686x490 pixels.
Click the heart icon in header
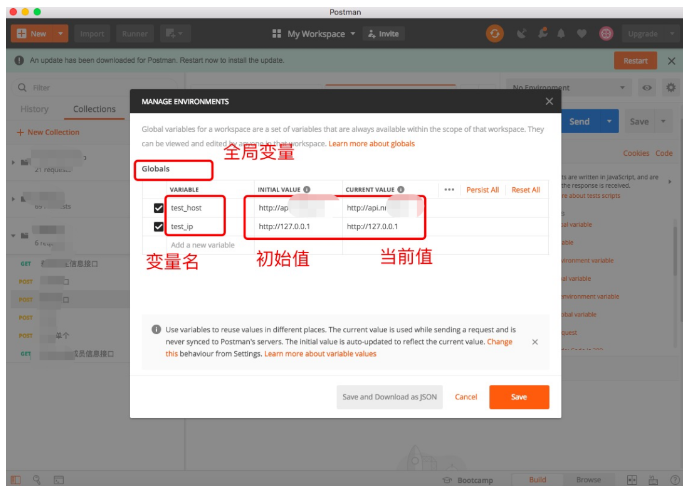point(581,34)
